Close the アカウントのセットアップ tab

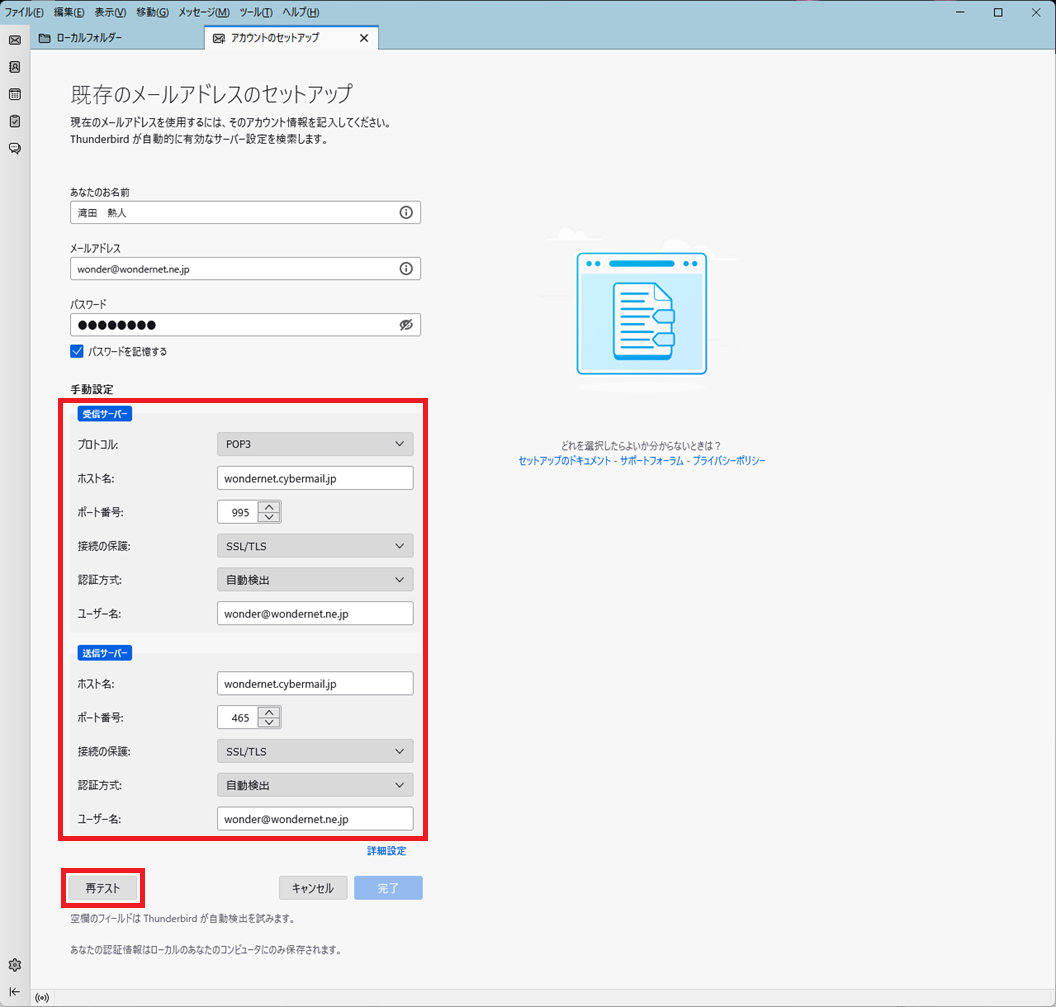364,38
